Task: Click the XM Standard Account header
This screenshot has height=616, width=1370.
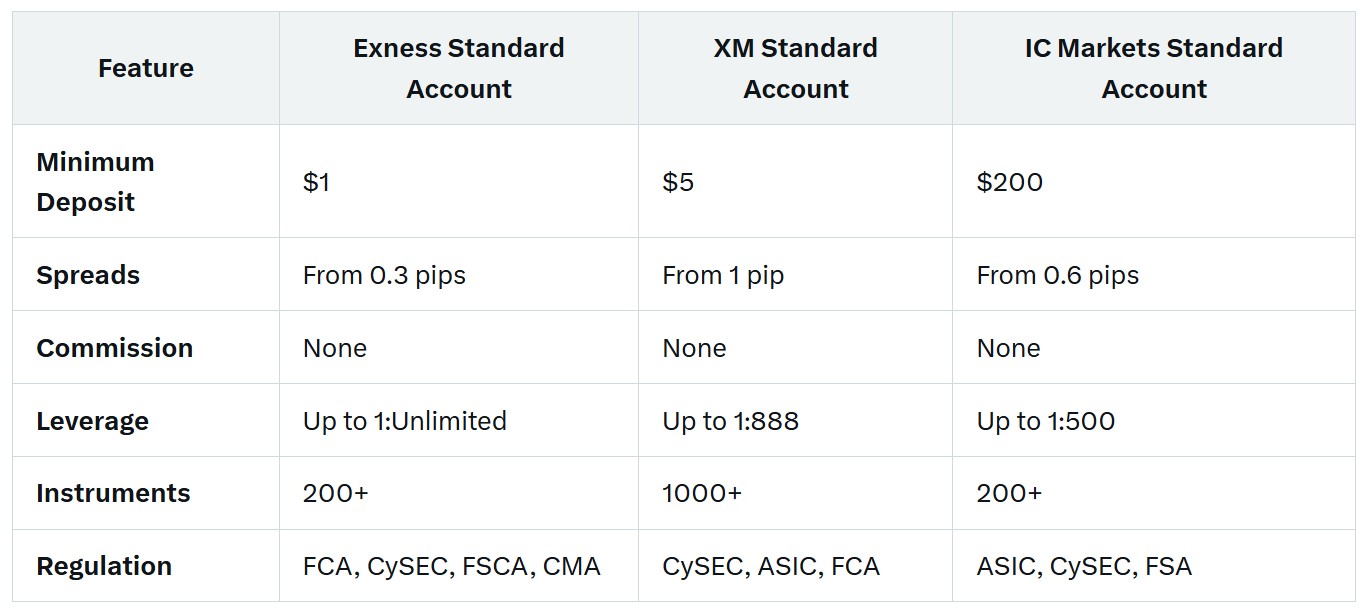Action: (796, 69)
